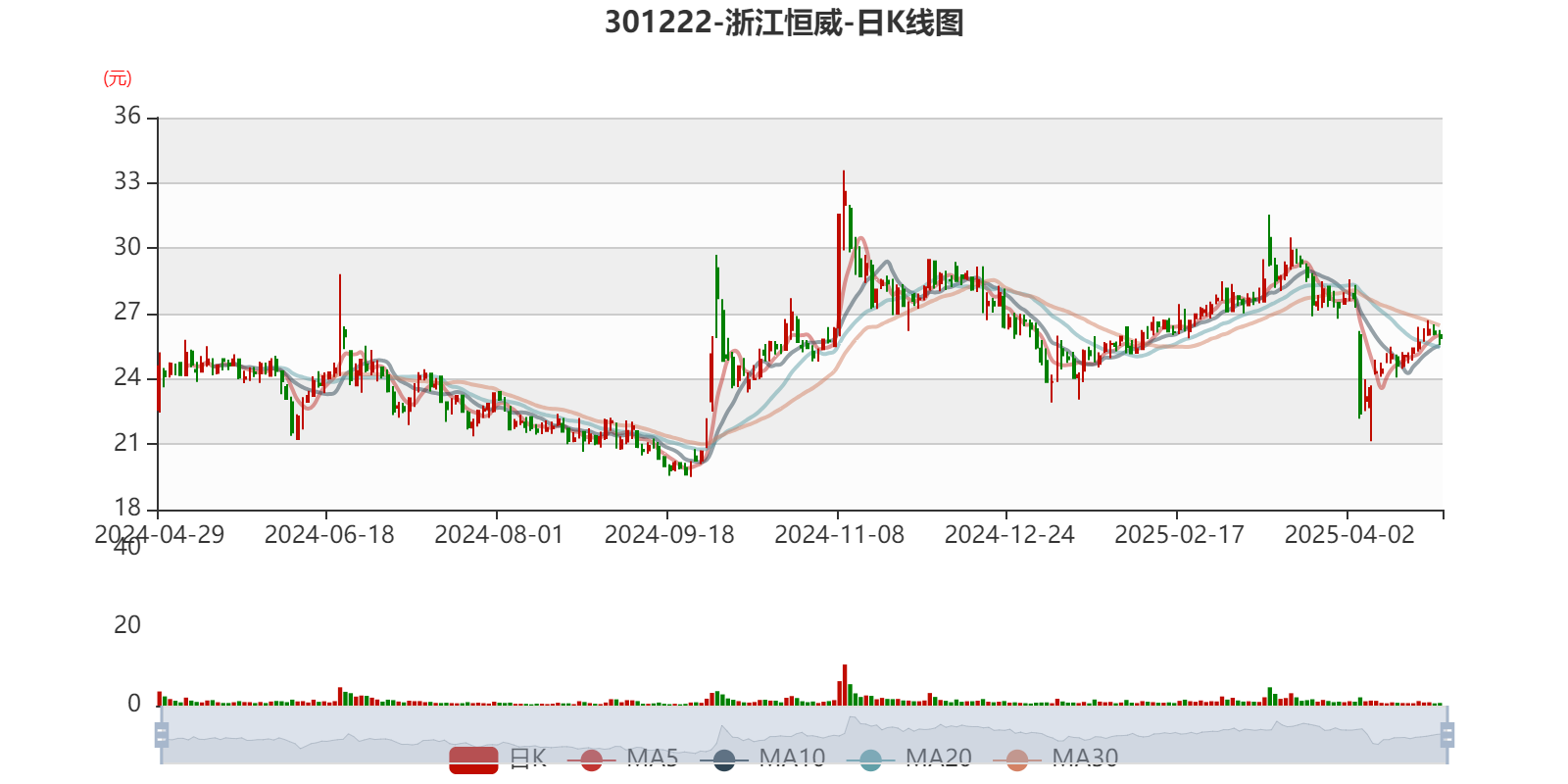Click the volume axis label 20

127,624
